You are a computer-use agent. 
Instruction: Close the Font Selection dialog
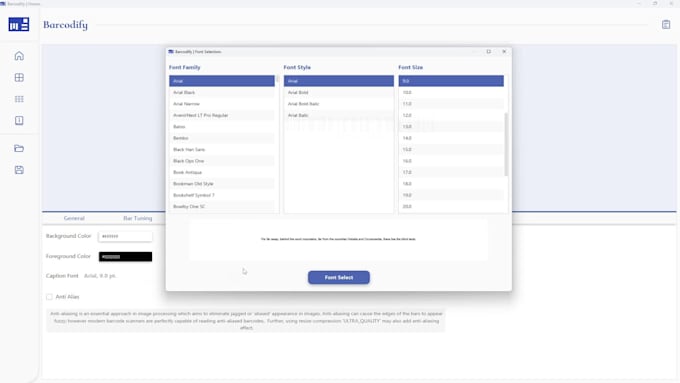504,52
